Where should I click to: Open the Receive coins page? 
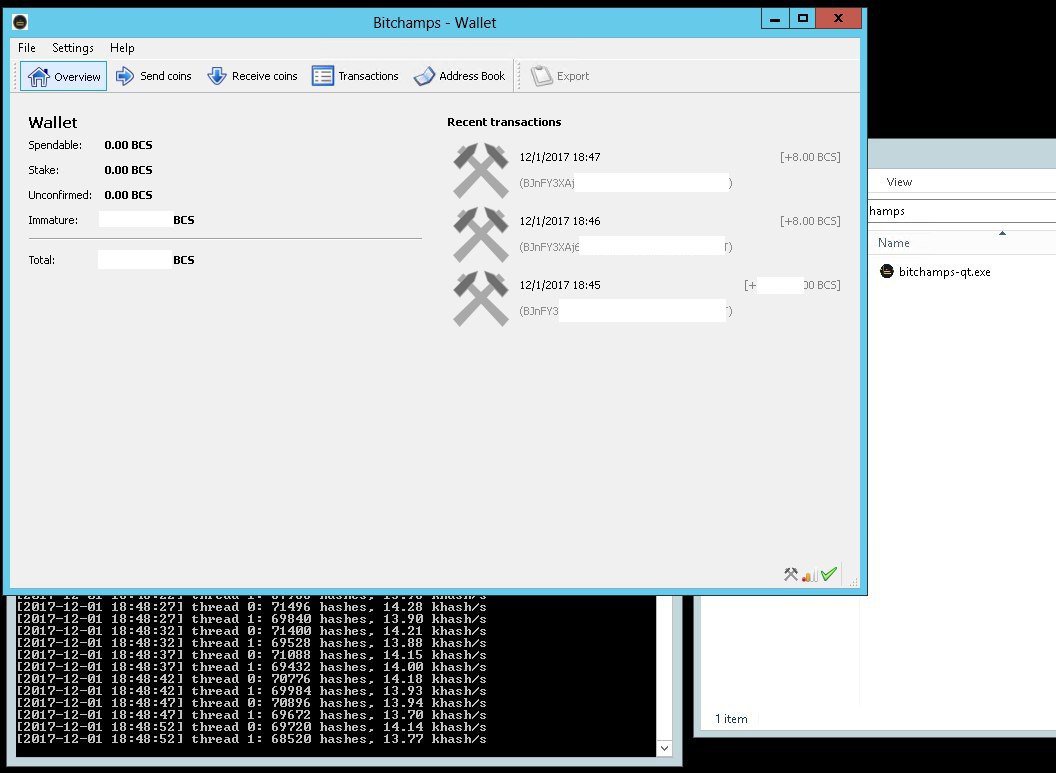coord(253,76)
